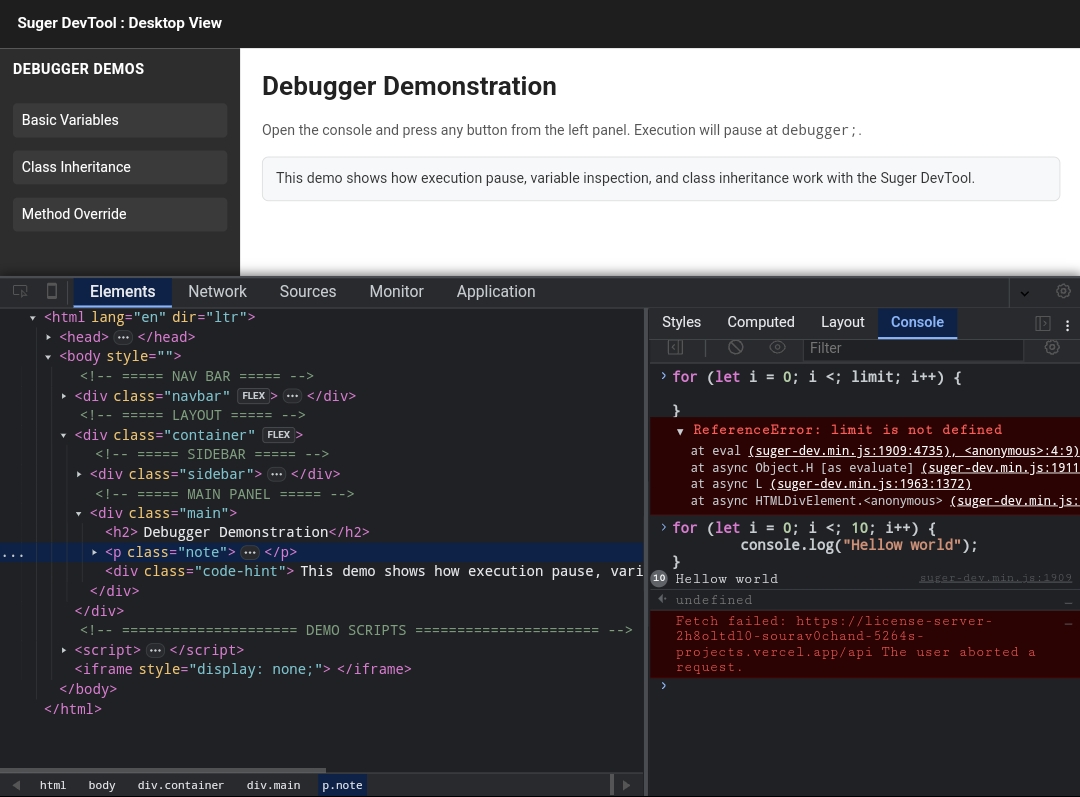Toggle FLEX badge on container div

click(x=278, y=435)
